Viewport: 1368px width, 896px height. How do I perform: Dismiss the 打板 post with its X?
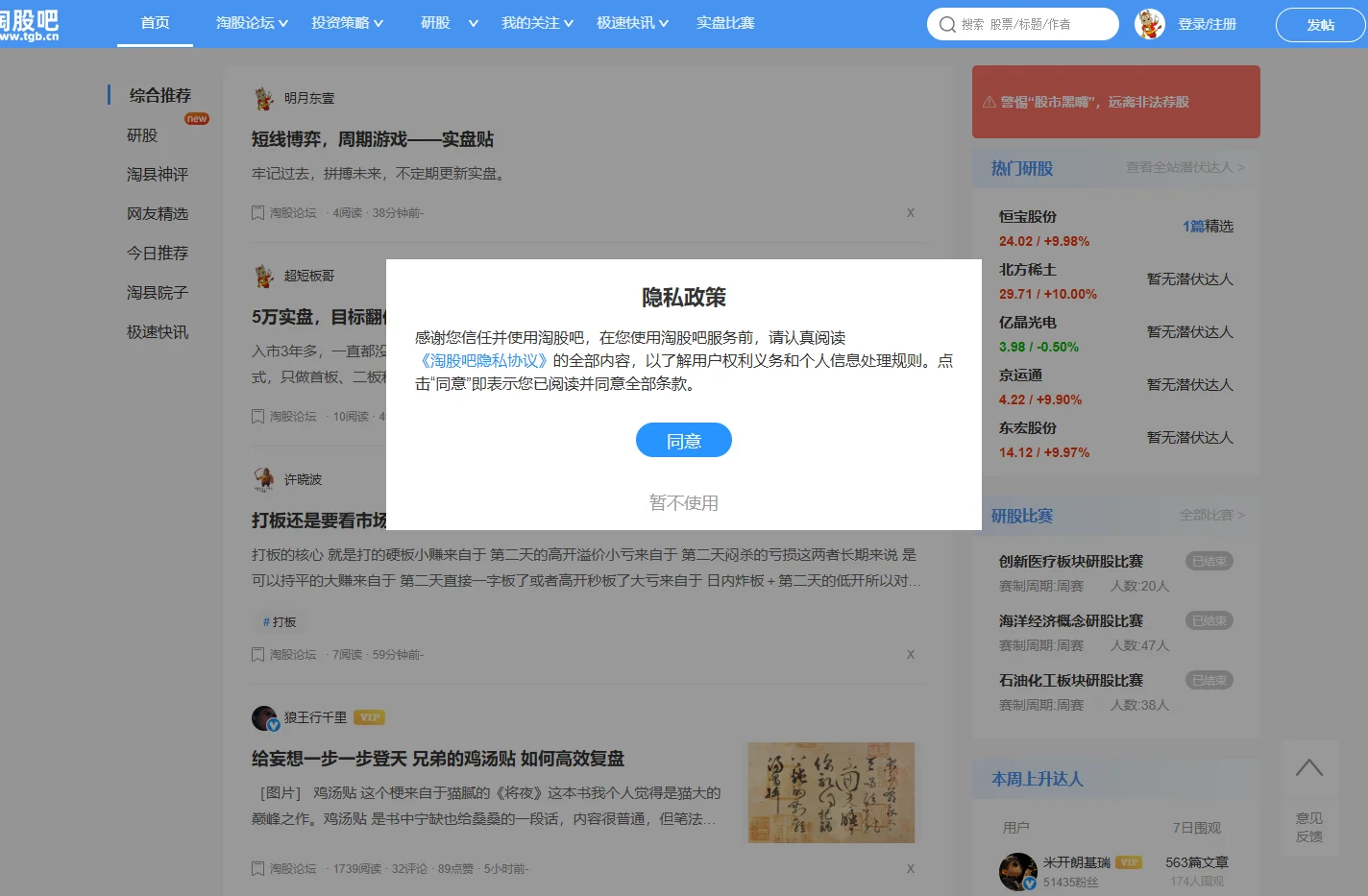[911, 654]
